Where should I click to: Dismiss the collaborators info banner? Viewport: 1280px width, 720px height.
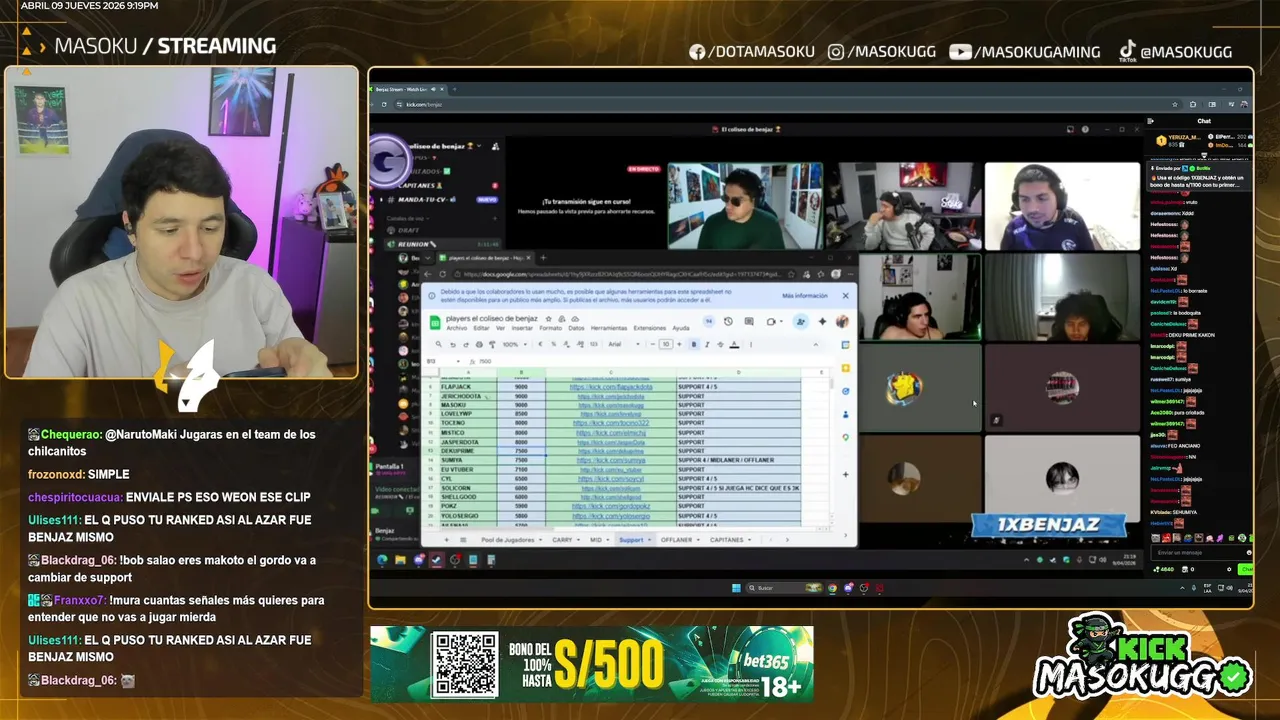coord(845,296)
